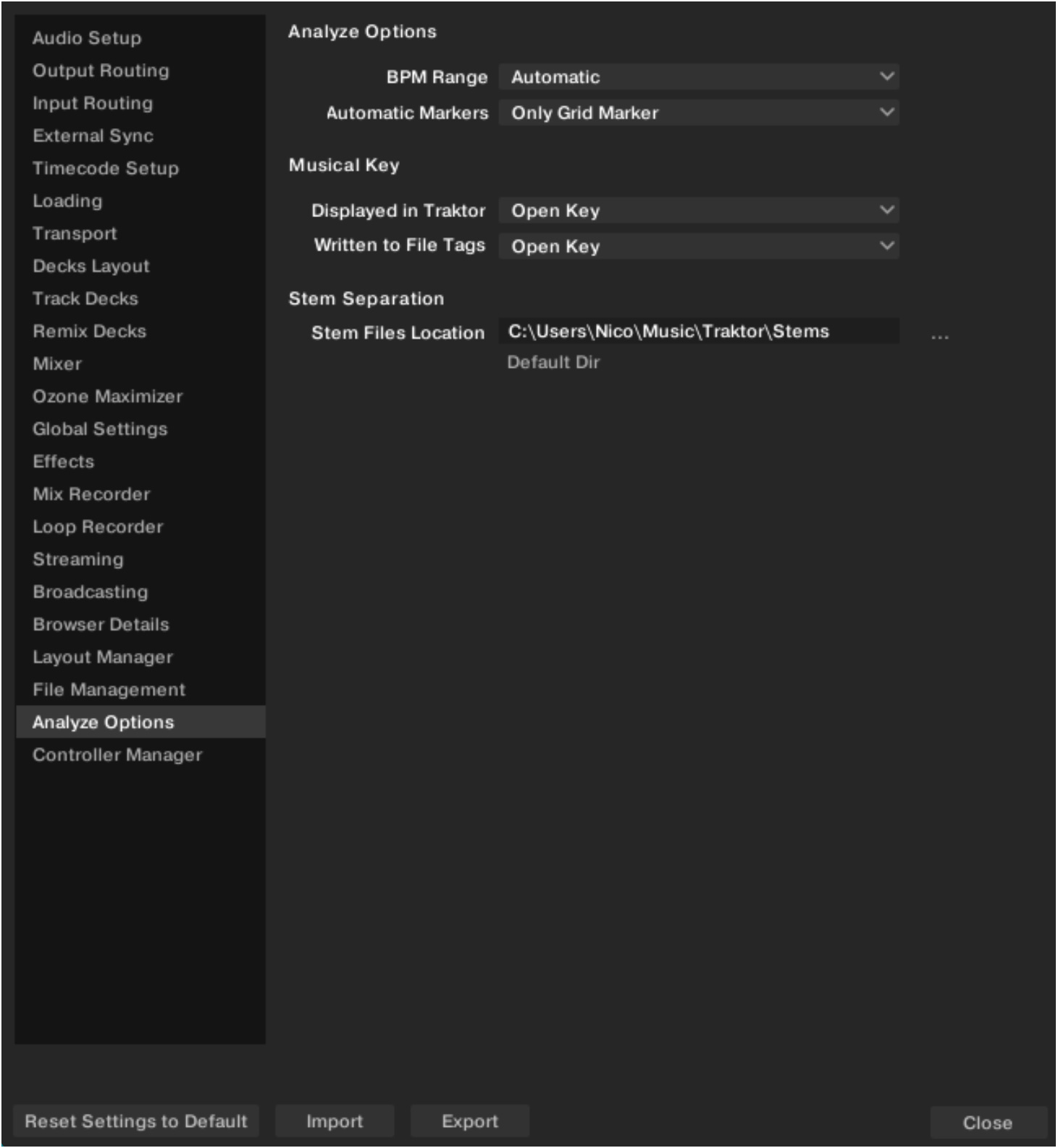Expand the BPM Range dropdown

[699, 77]
